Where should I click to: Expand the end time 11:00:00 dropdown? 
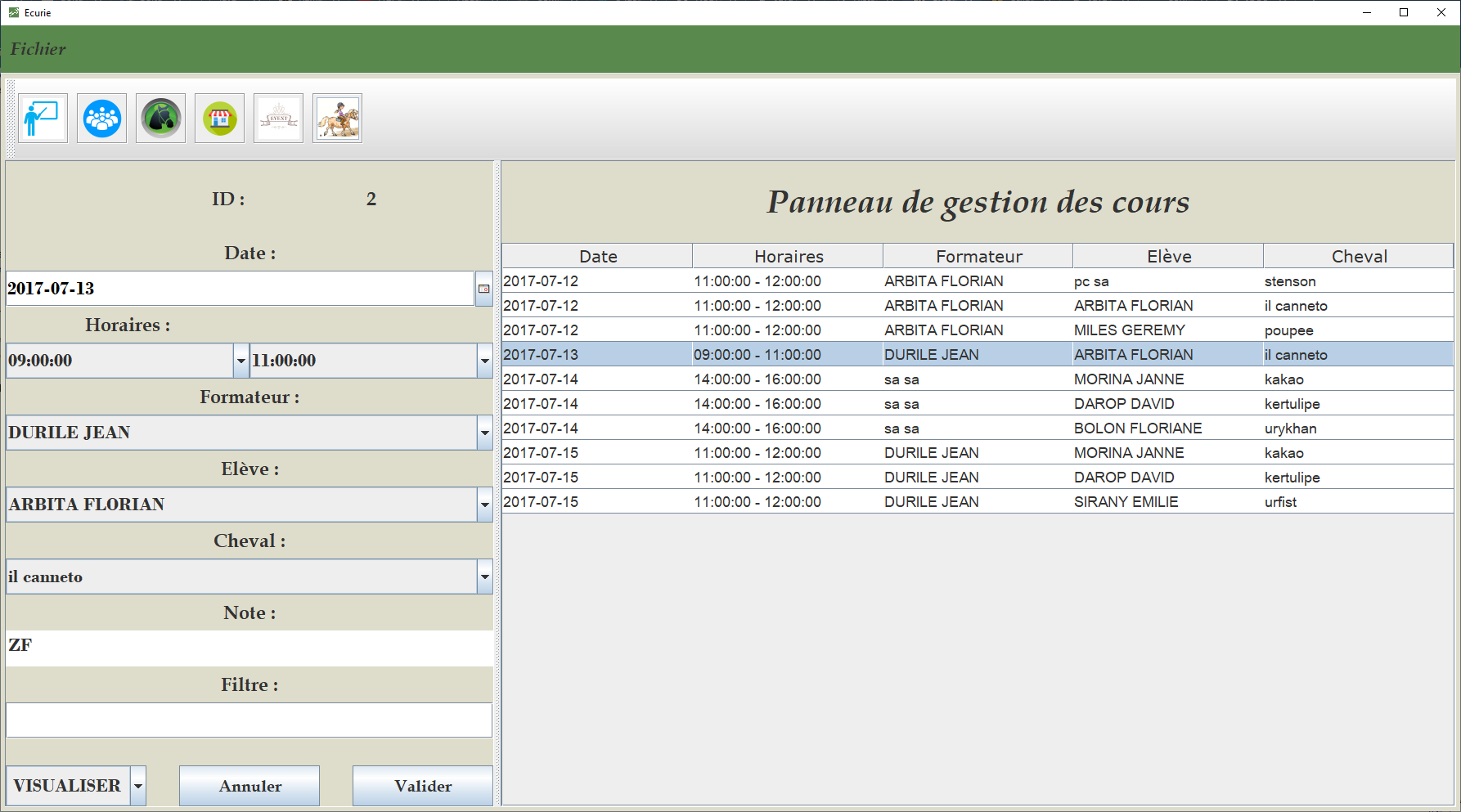coord(484,361)
